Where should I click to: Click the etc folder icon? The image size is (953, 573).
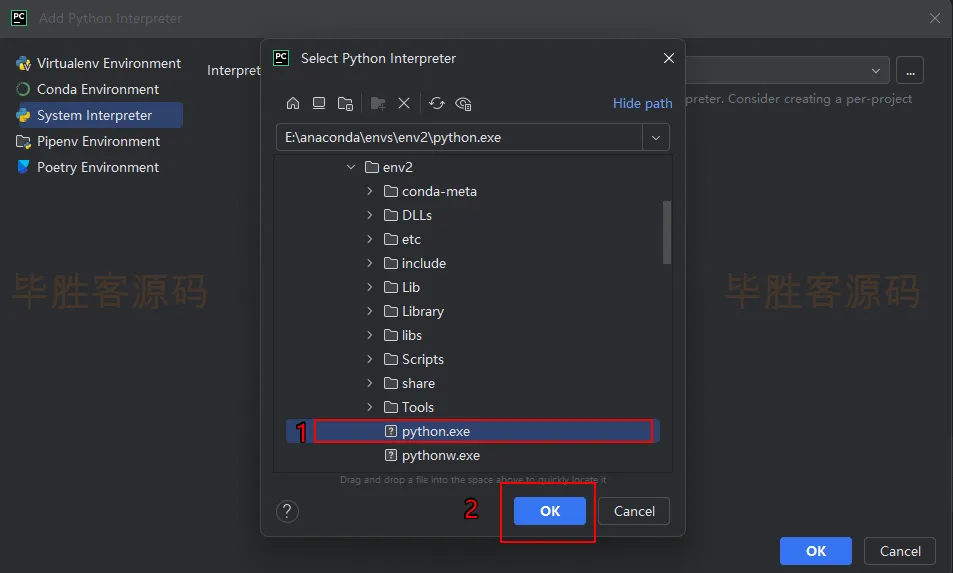click(391, 239)
